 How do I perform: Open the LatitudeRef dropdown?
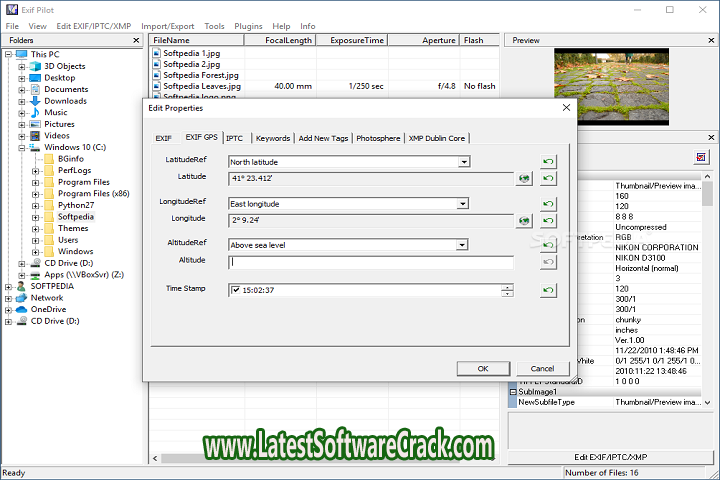click(464, 161)
